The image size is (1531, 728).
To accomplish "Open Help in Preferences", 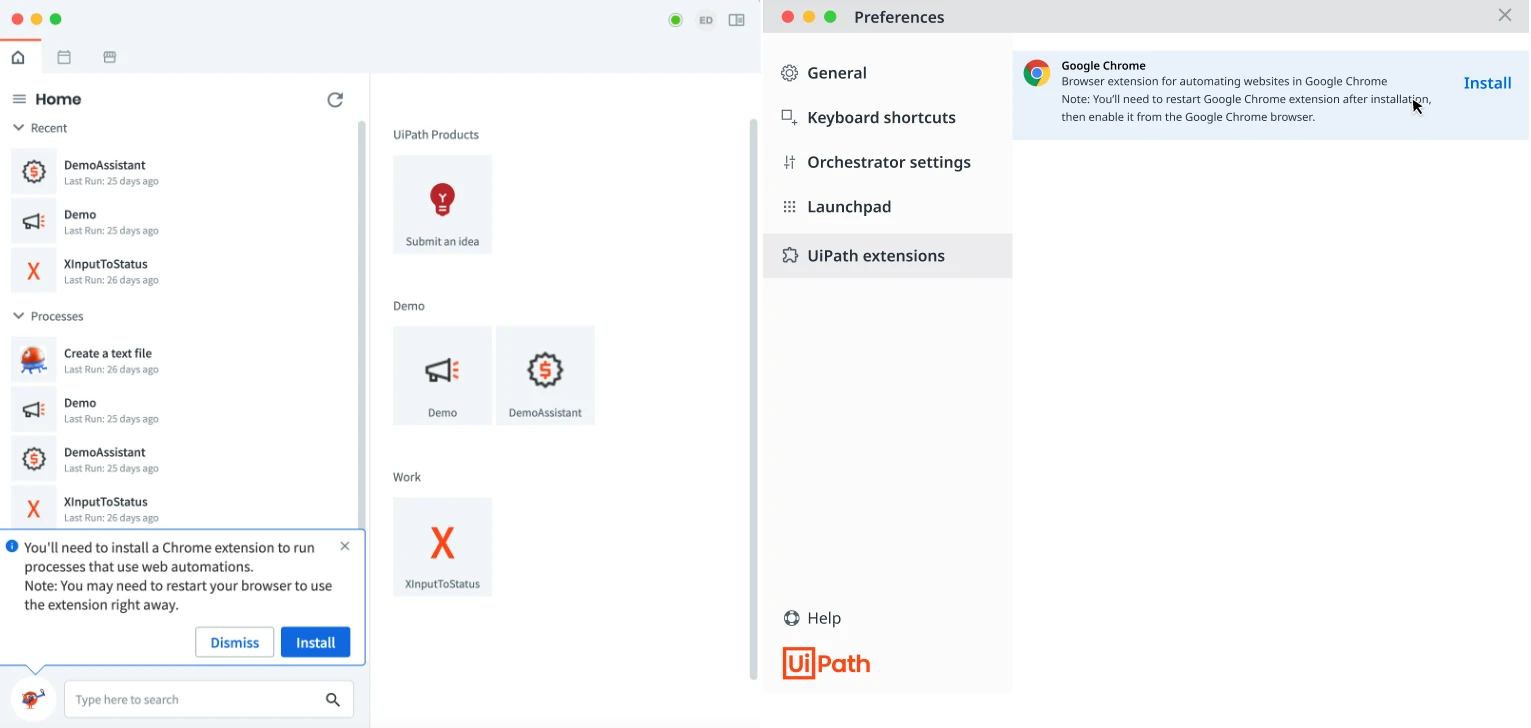I will tap(812, 618).
